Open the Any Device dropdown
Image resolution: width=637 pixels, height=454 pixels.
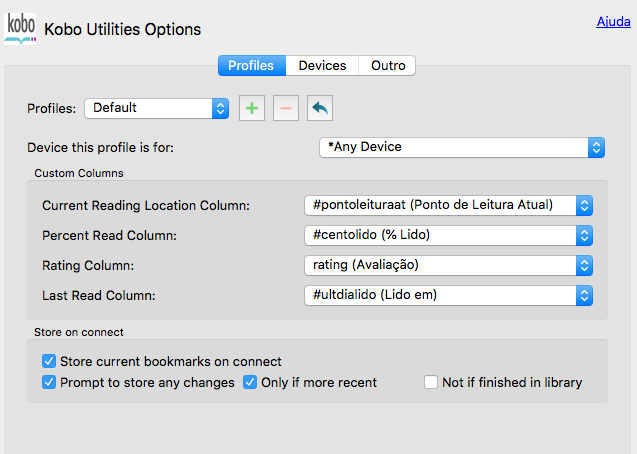coord(461,147)
